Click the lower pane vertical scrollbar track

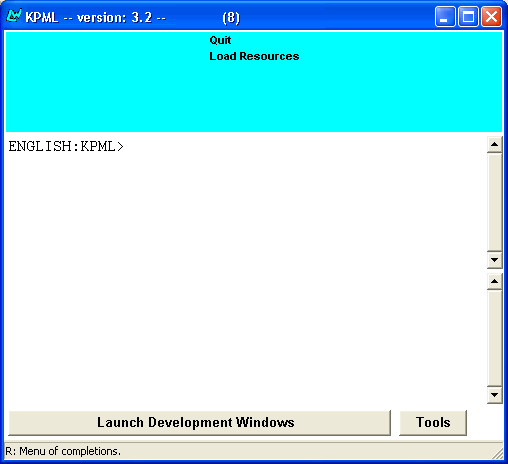494,339
